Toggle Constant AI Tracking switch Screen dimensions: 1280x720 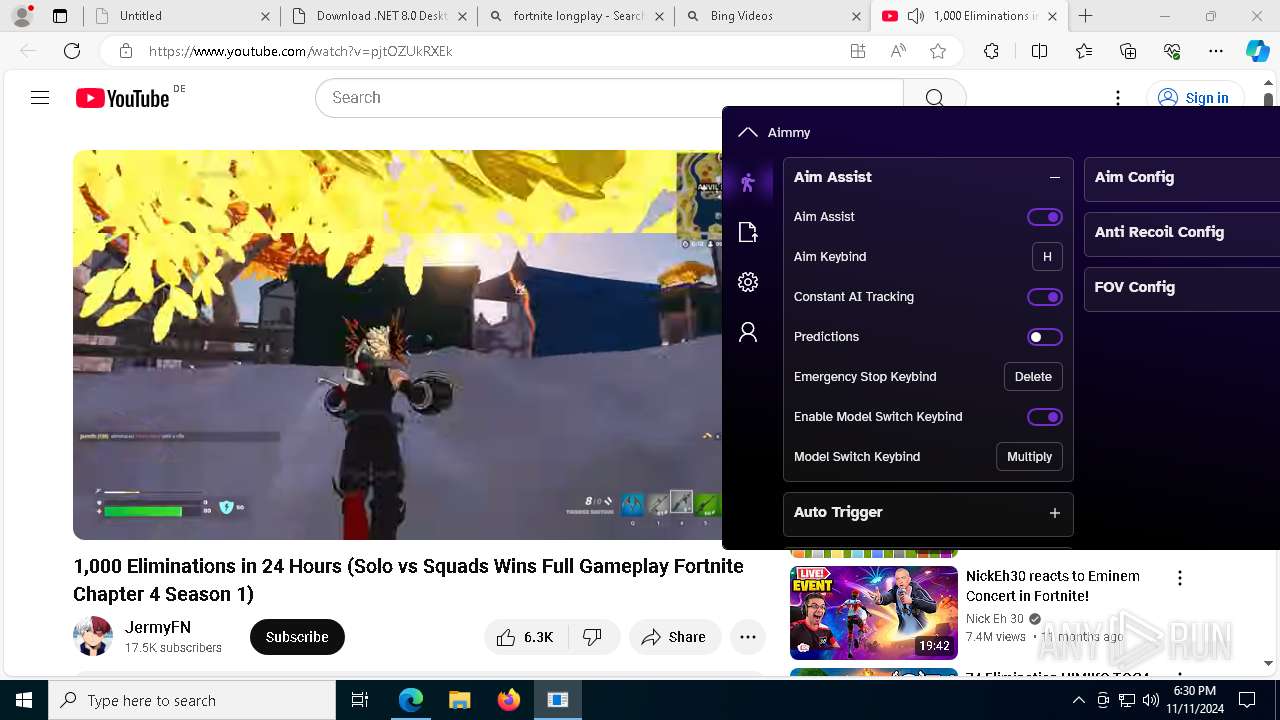tap(1044, 297)
